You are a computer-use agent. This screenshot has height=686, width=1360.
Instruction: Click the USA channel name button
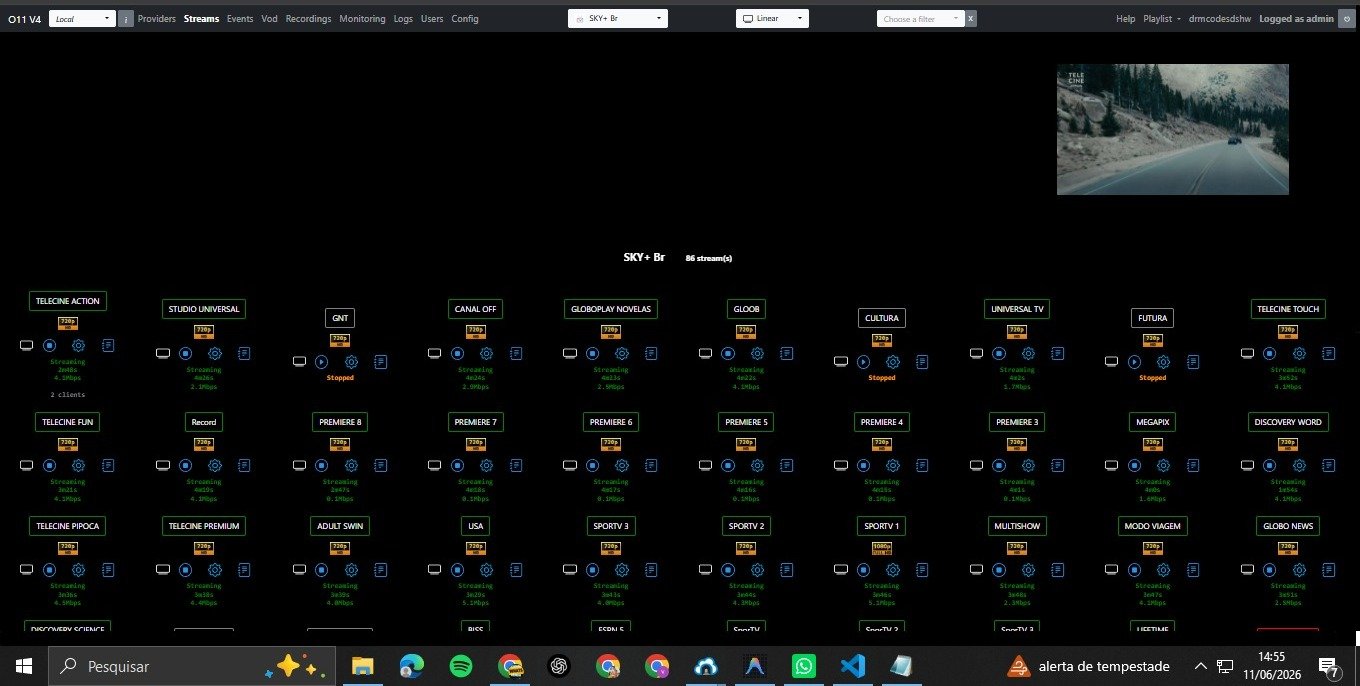pyautogui.click(x=475, y=525)
